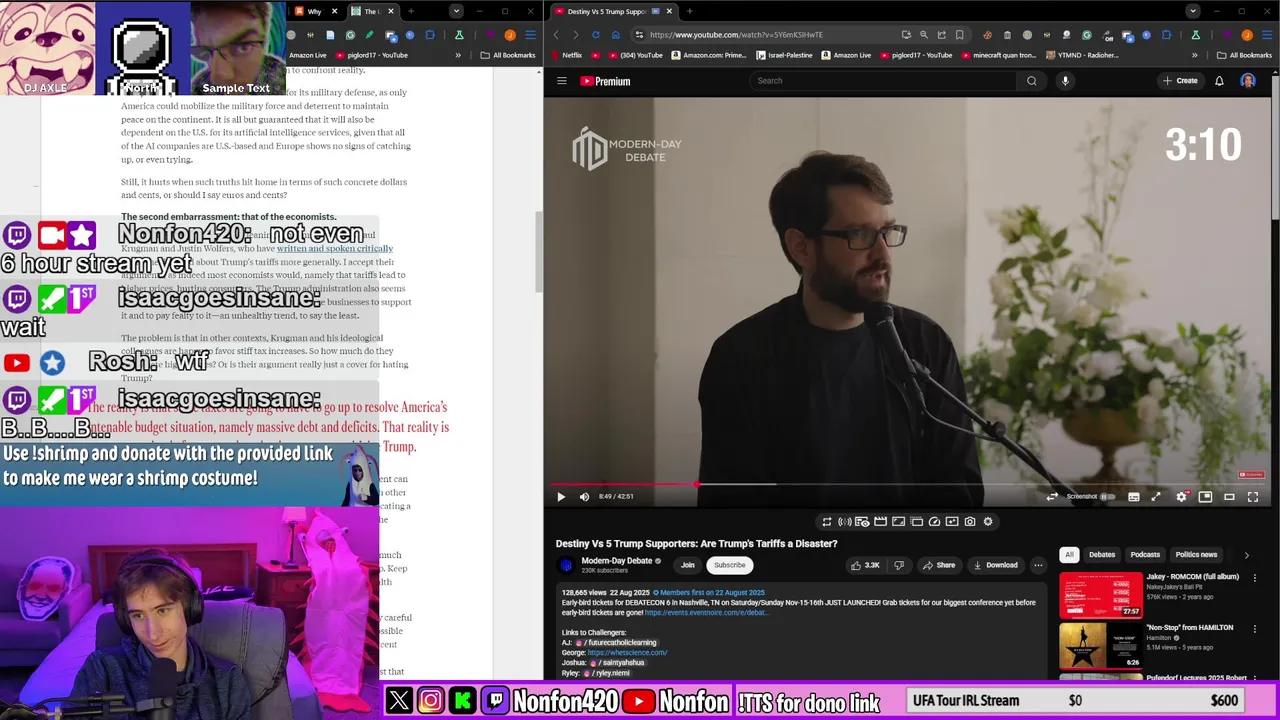Like the video with 3.3K likes

point(865,565)
